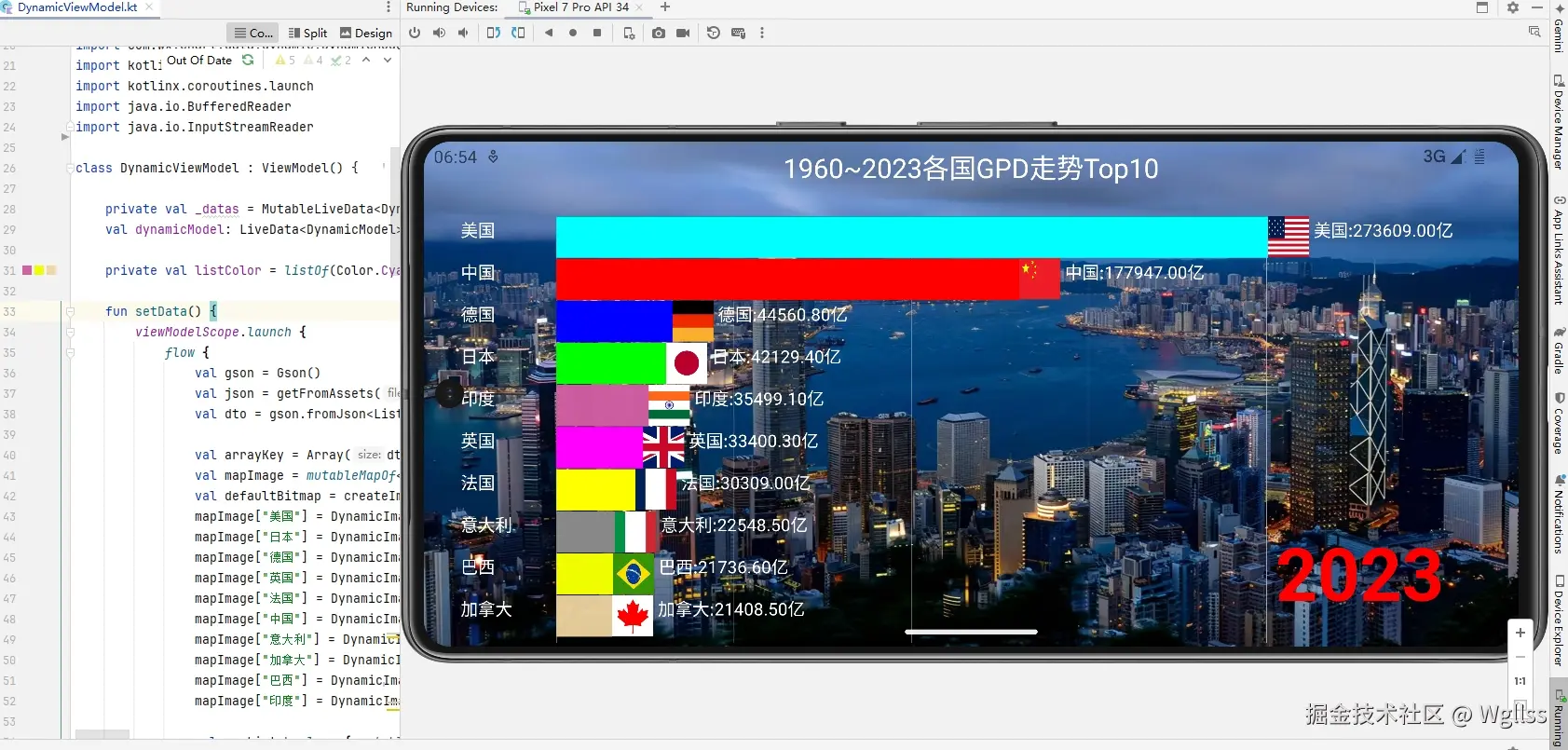Screen dimensions: 1568x750
Task: Open device display settings icon
Action: pos(629,33)
